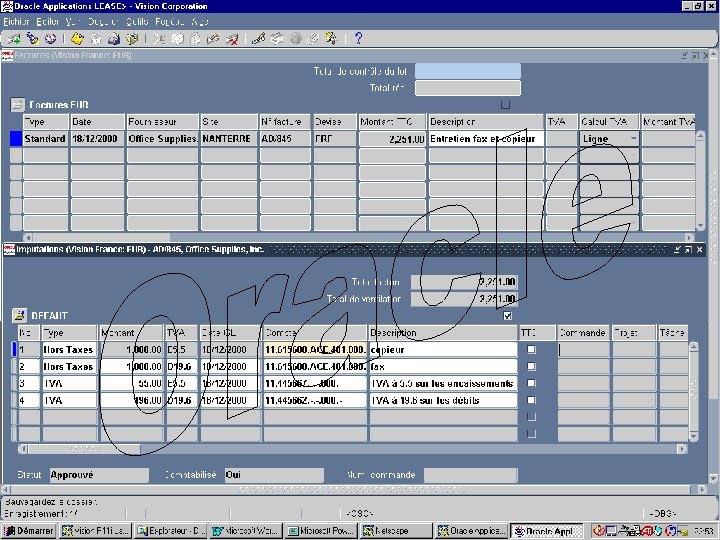Click the 'TVA à 19.6 sur les débits' cell
Viewport: 720px width, 540px height.
click(443, 400)
